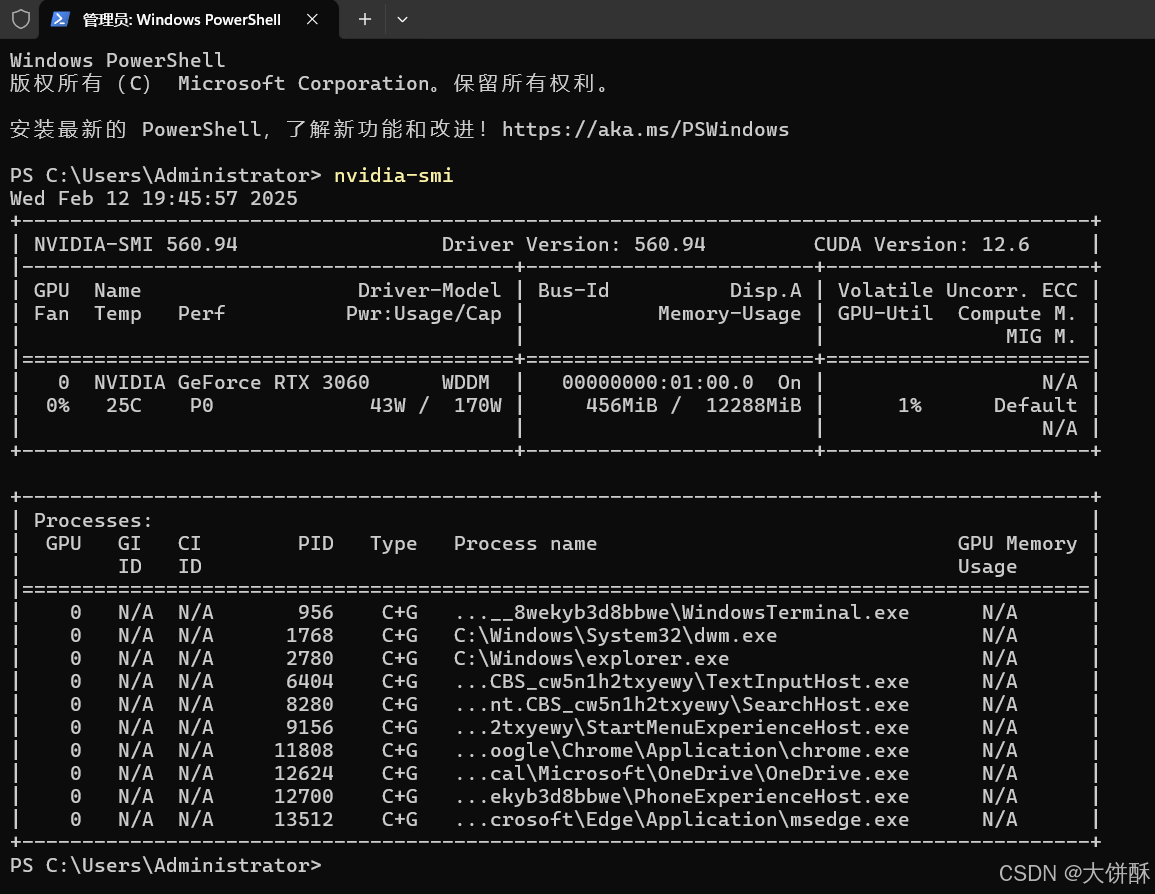Expand the new tab profile dropdown

click(x=402, y=19)
